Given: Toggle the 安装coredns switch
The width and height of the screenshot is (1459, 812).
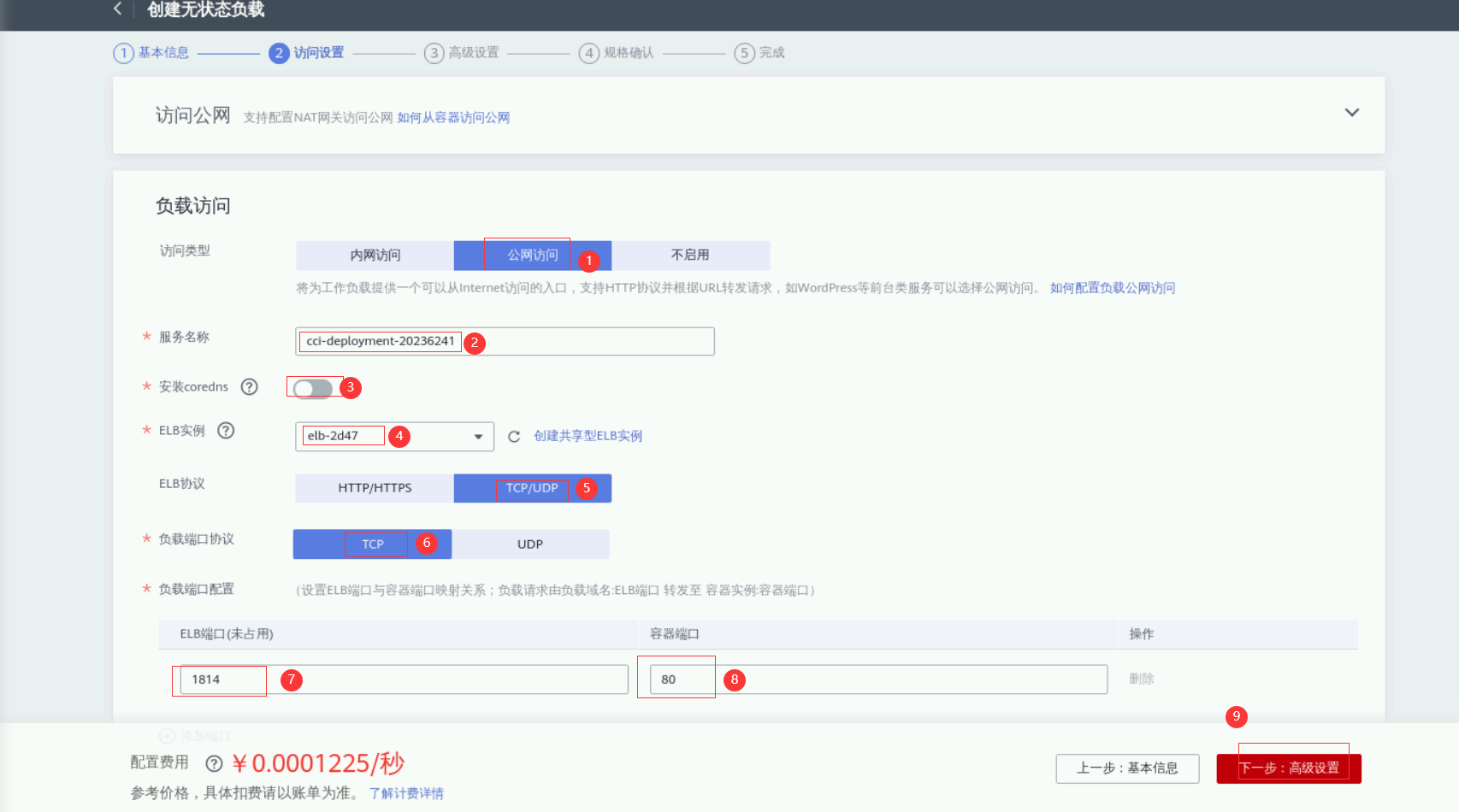Looking at the screenshot, I should point(313,389).
